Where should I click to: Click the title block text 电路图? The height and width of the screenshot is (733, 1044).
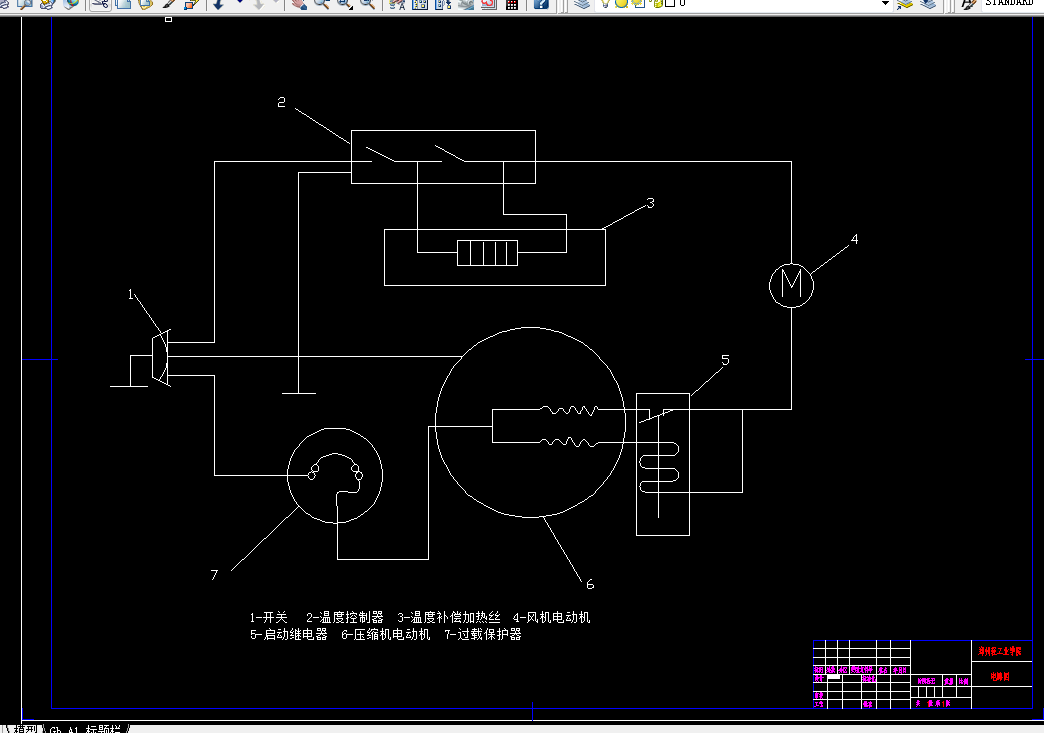point(1000,676)
